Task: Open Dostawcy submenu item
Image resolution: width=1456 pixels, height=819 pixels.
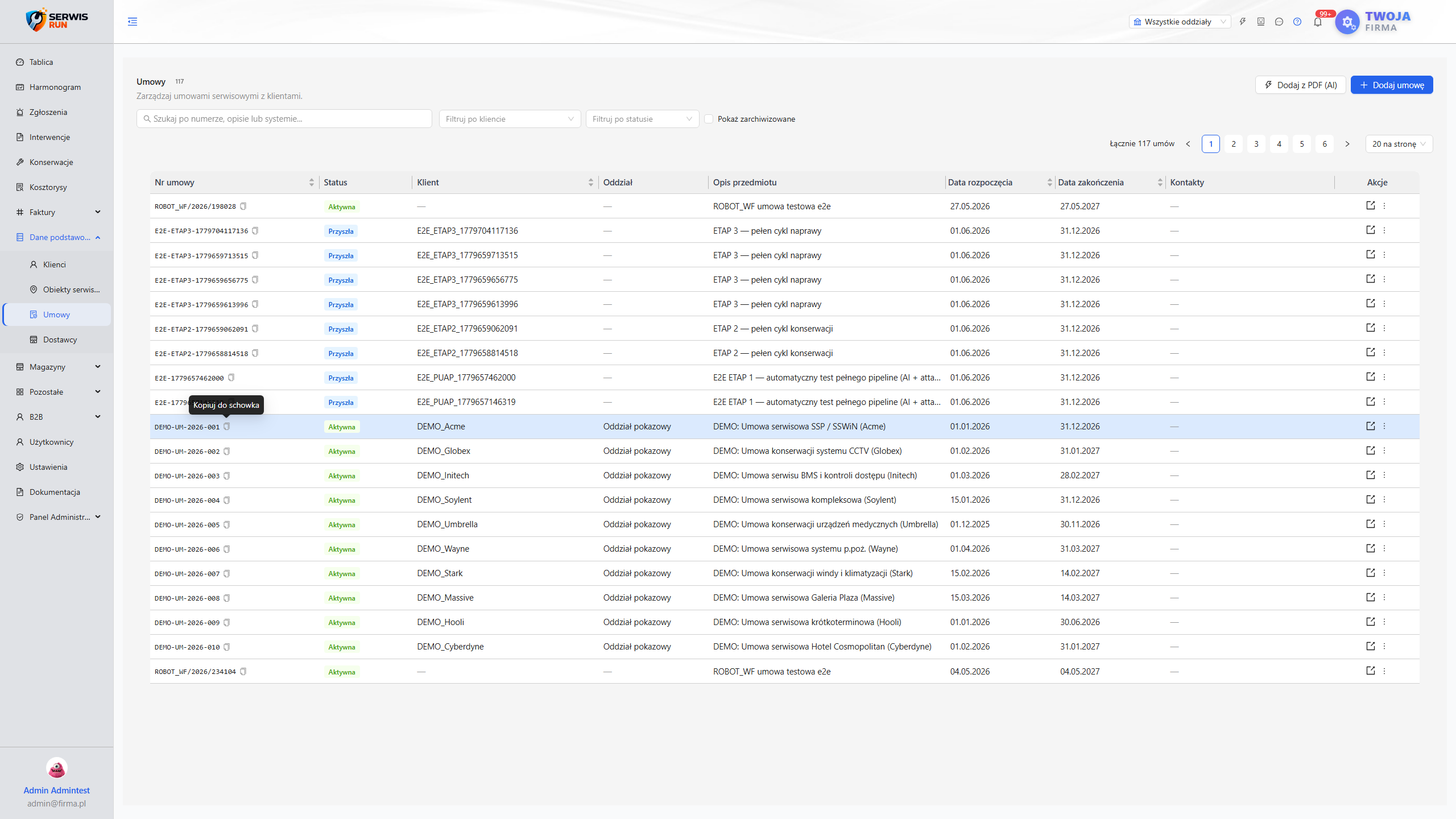Action: point(57,340)
